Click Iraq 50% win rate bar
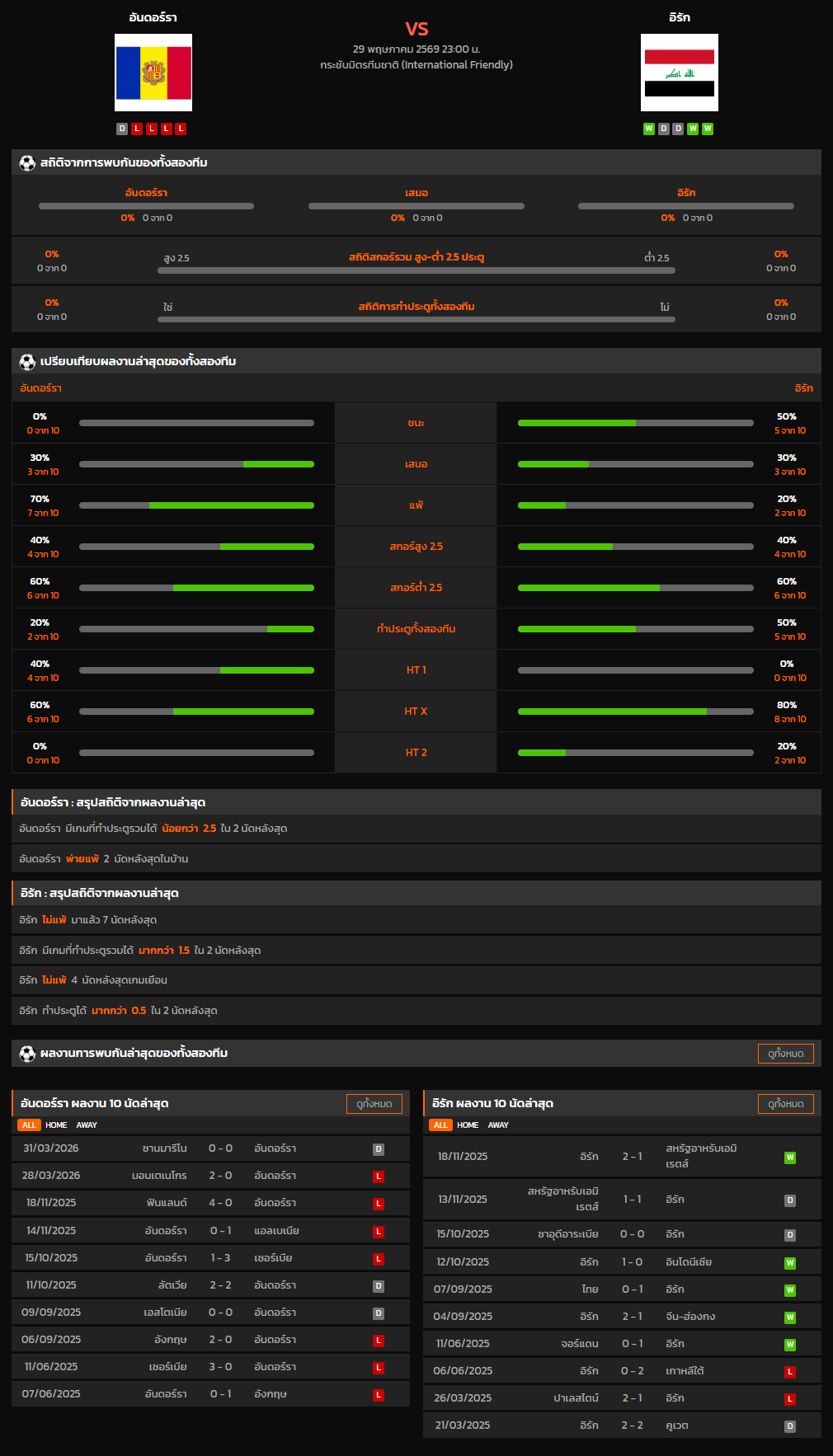833x1456 pixels. [x=636, y=423]
